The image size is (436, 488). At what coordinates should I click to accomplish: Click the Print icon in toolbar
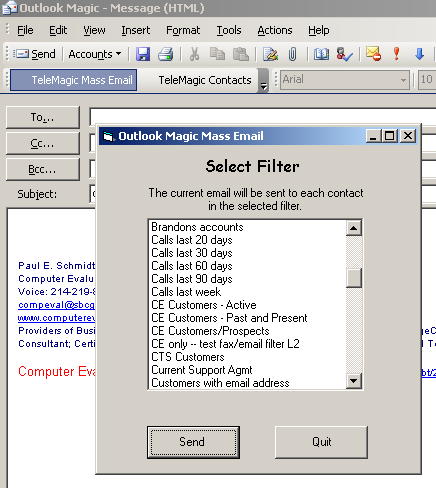click(165, 54)
